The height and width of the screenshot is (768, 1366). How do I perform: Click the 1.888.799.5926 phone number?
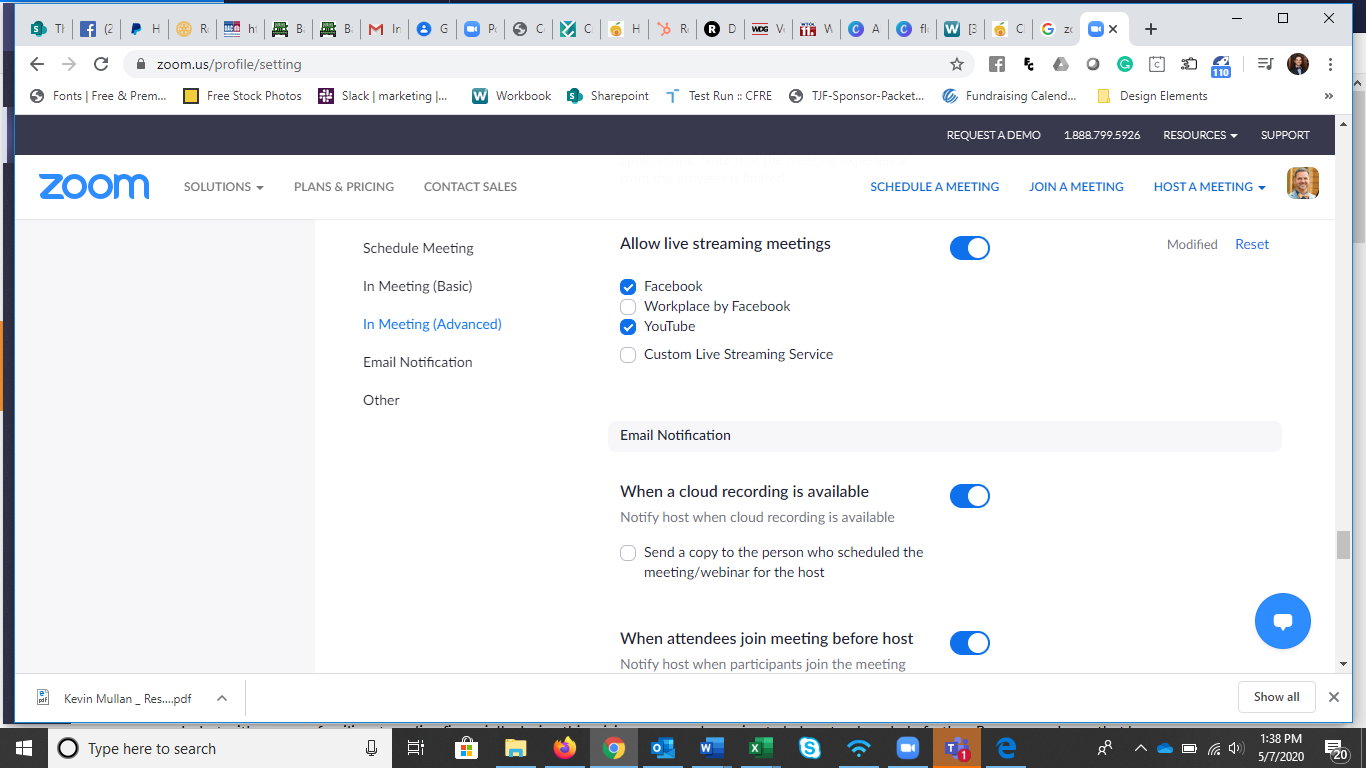click(1102, 135)
